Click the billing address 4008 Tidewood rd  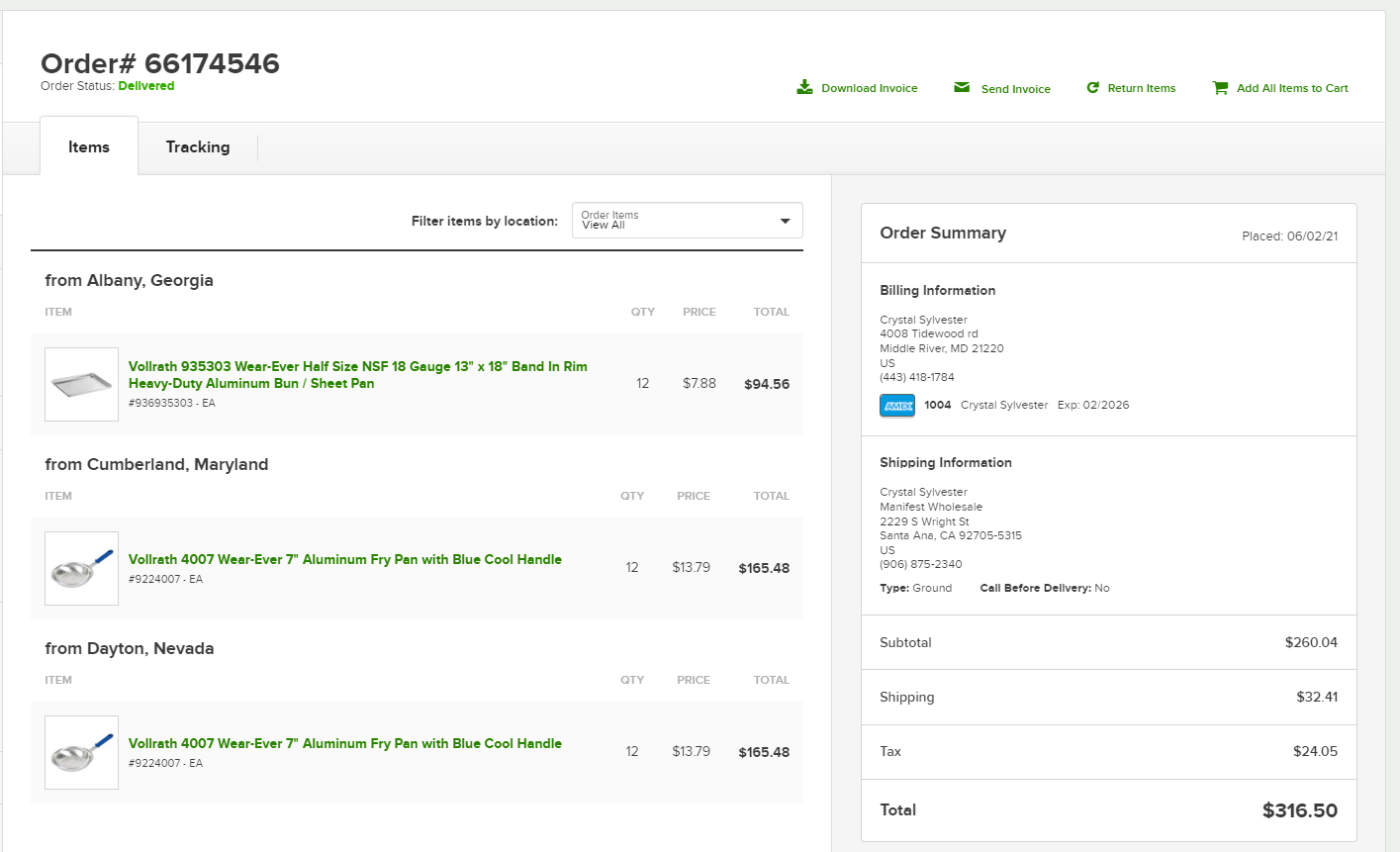pyautogui.click(x=929, y=333)
